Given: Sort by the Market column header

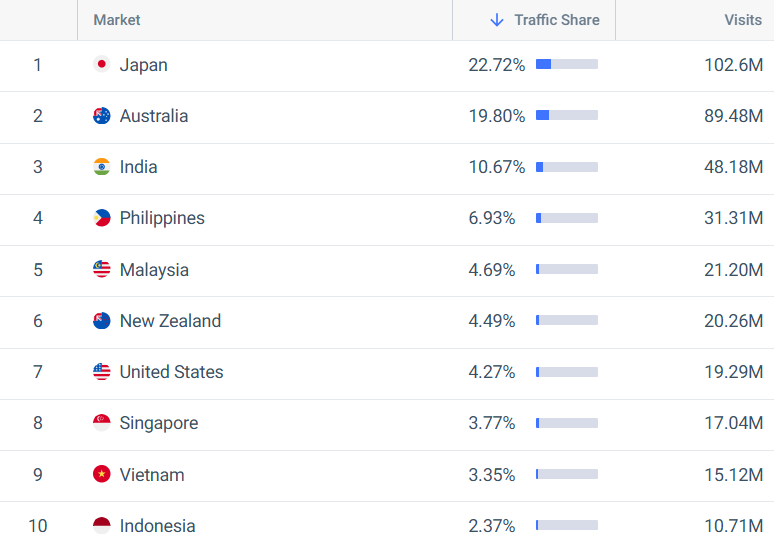Looking at the screenshot, I should pos(117,20).
